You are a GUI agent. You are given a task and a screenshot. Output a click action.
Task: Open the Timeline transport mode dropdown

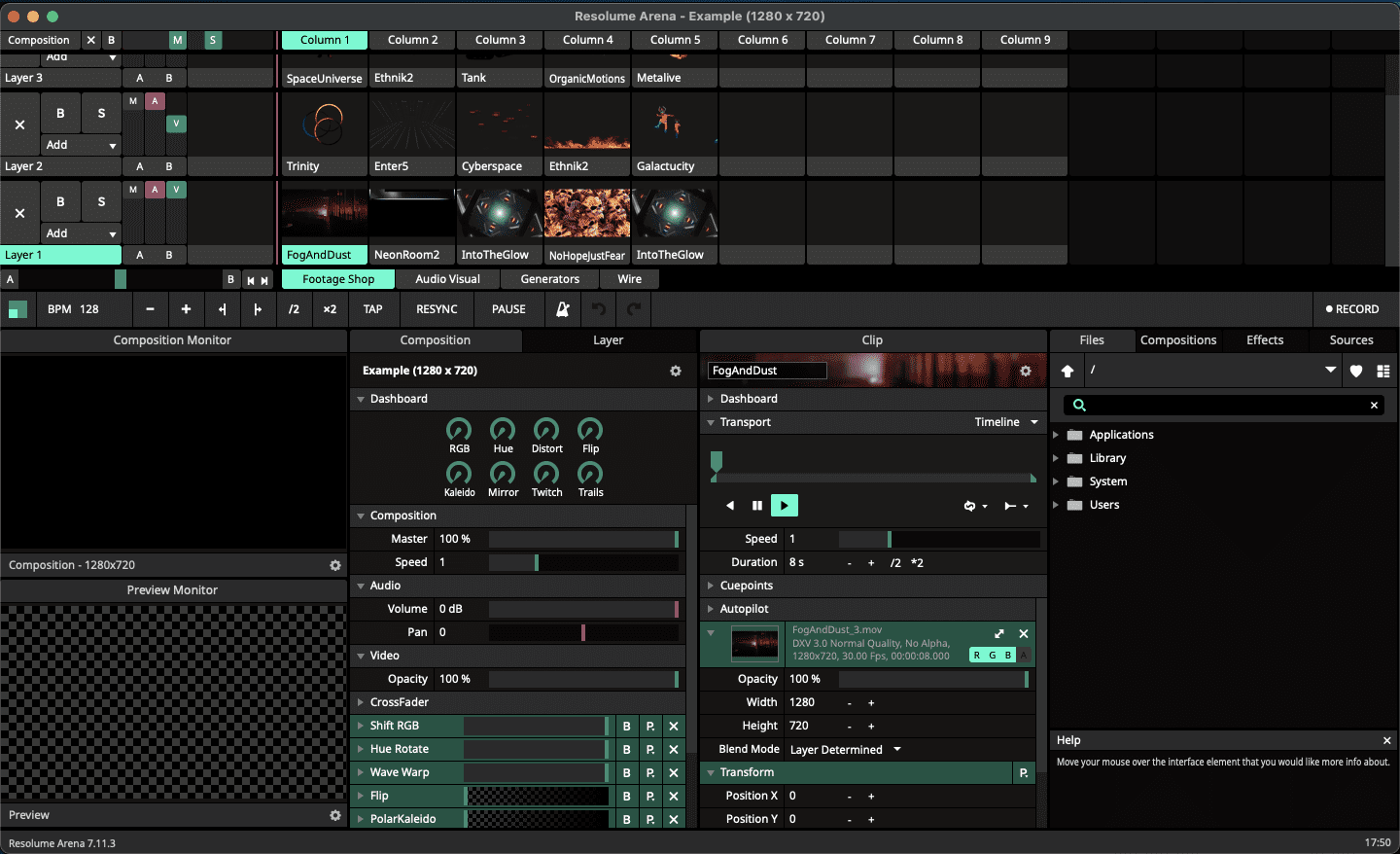click(1006, 422)
